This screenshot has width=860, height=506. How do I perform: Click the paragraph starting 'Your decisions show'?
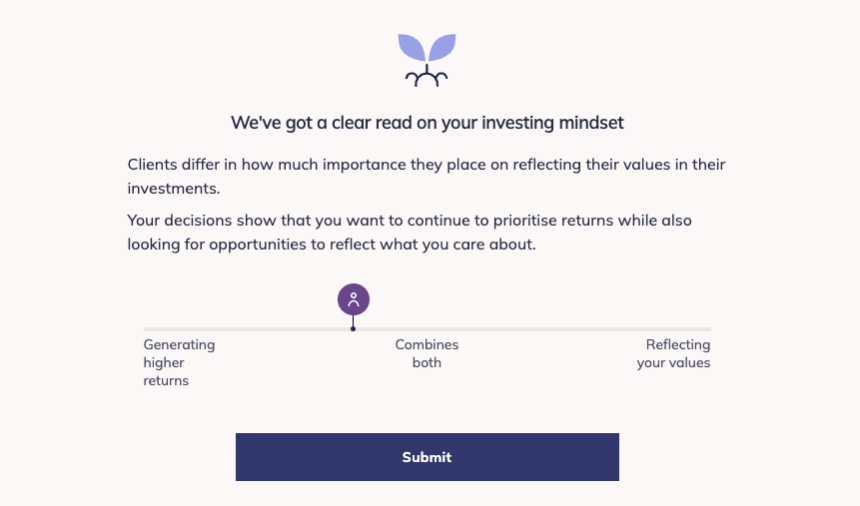(x=410, y=232)
